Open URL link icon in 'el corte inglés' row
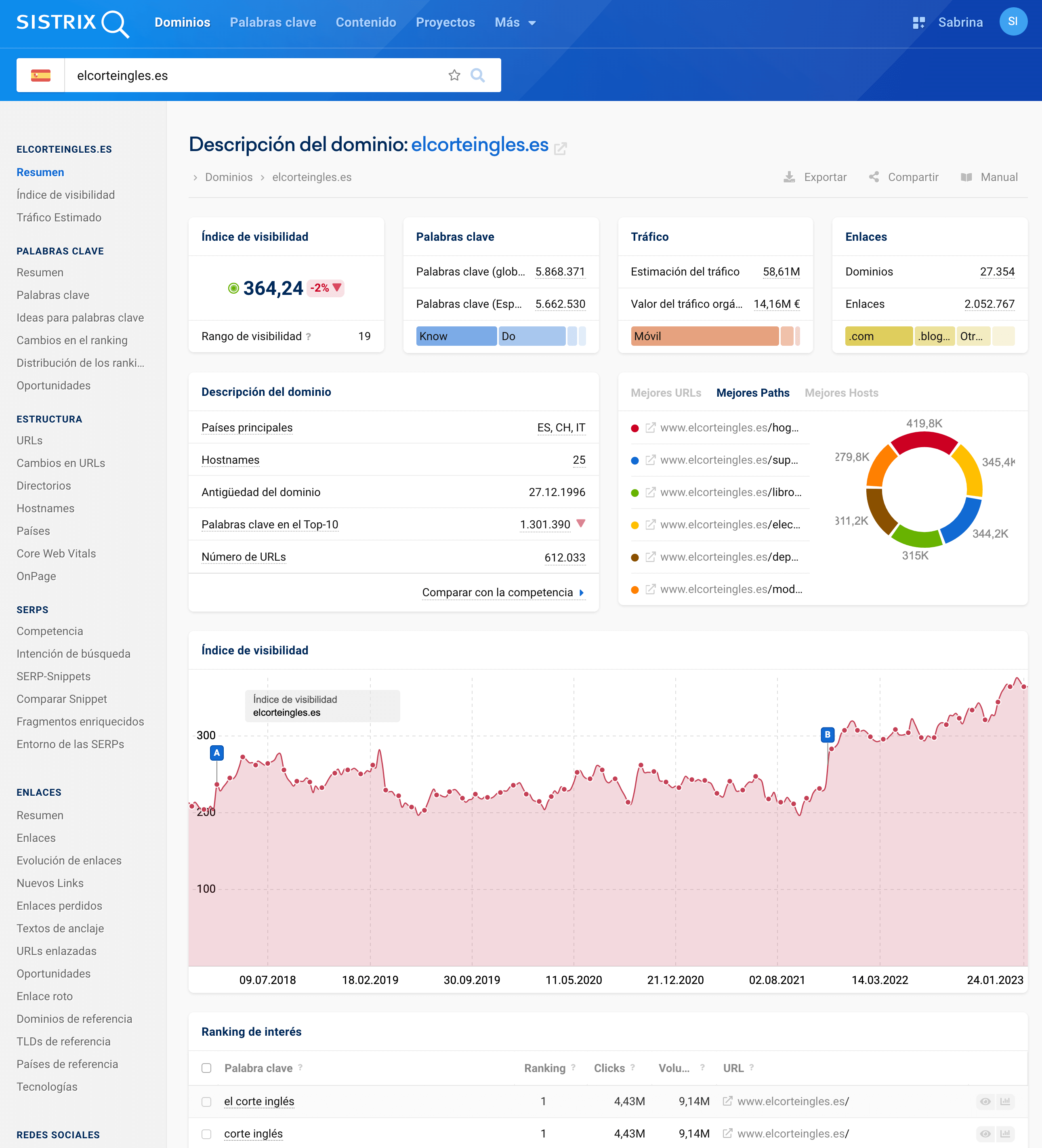The image size is (1042, 1148). pyautogui.click(x=727, y=1101)
